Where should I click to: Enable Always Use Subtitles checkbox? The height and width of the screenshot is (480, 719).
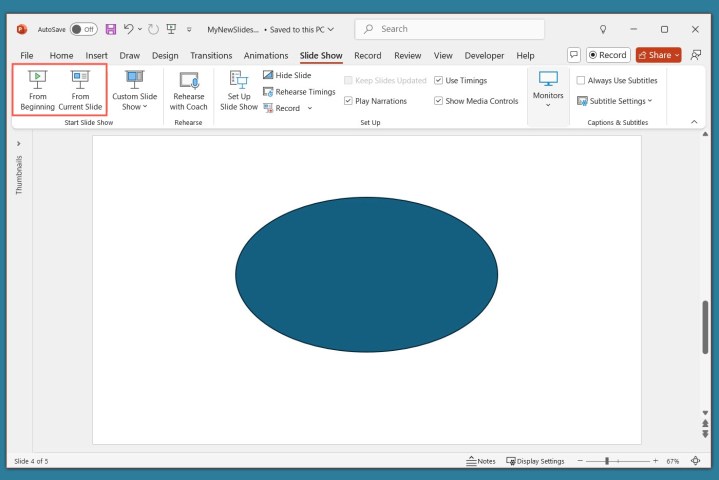pos(581,80)
